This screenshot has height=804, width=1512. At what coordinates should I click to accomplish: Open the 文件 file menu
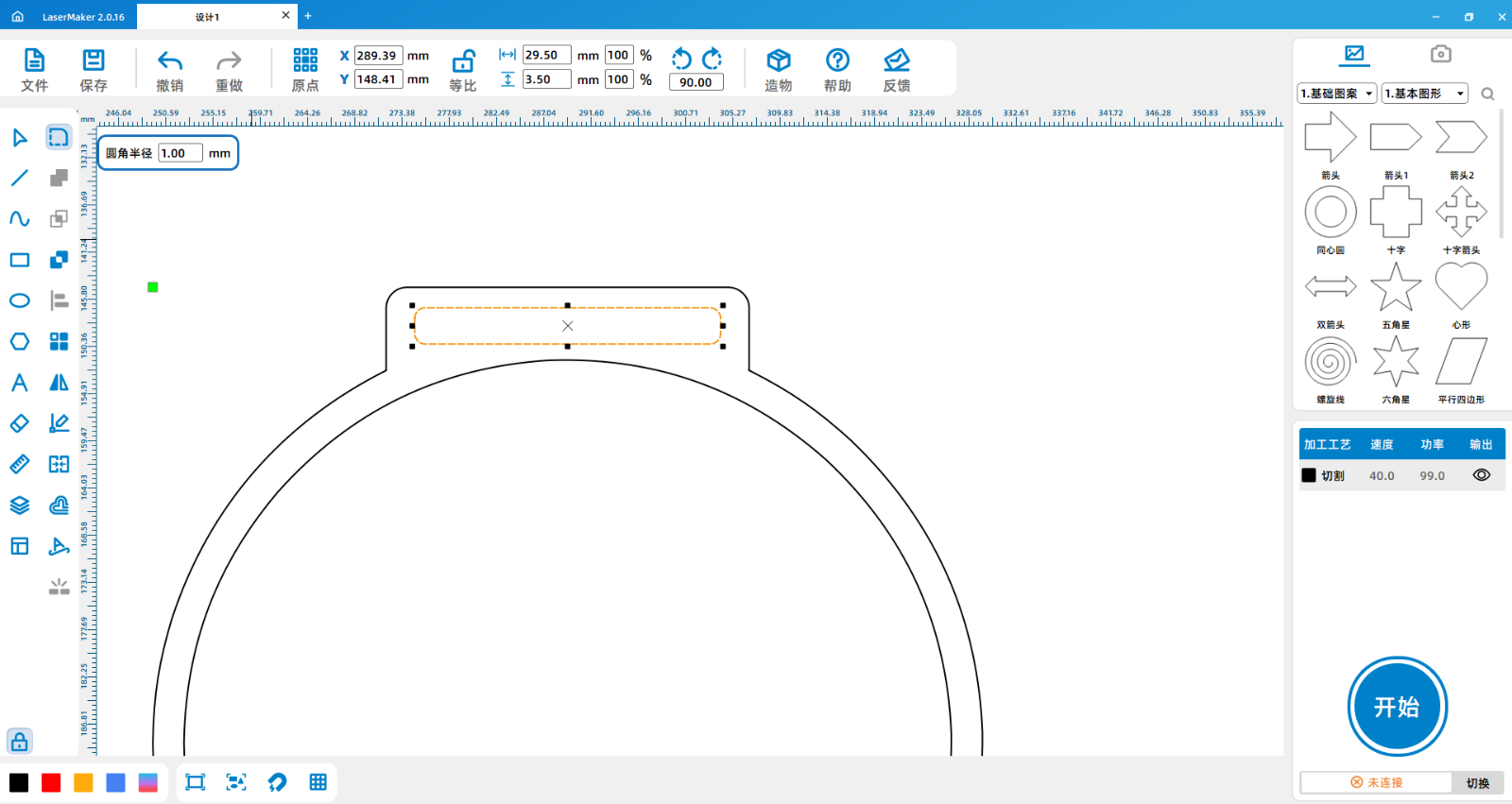tap(35, 70)
